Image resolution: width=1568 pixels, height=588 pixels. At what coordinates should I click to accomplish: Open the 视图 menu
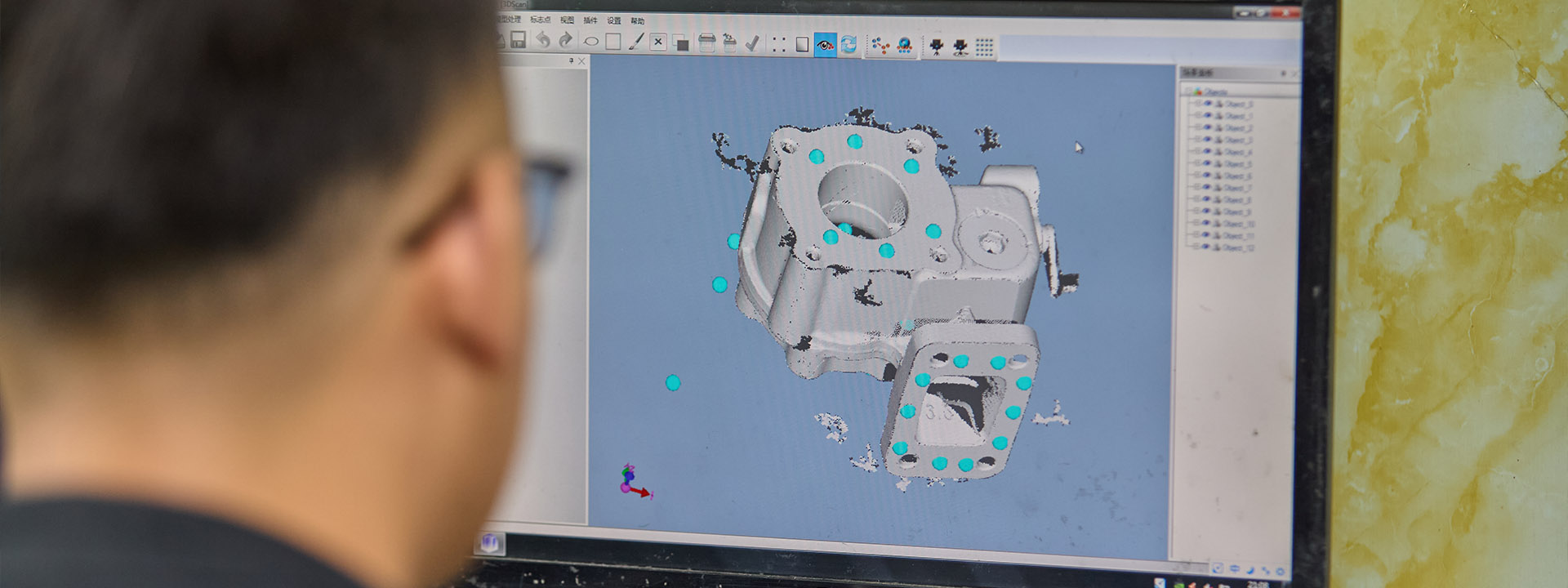[x=567, y=20]
